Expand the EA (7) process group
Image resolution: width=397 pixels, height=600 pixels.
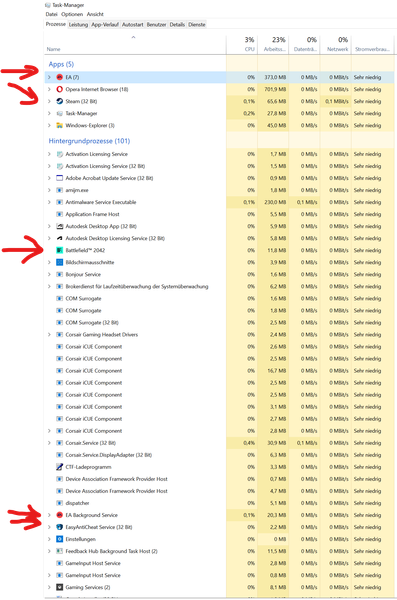coord(49,77)
